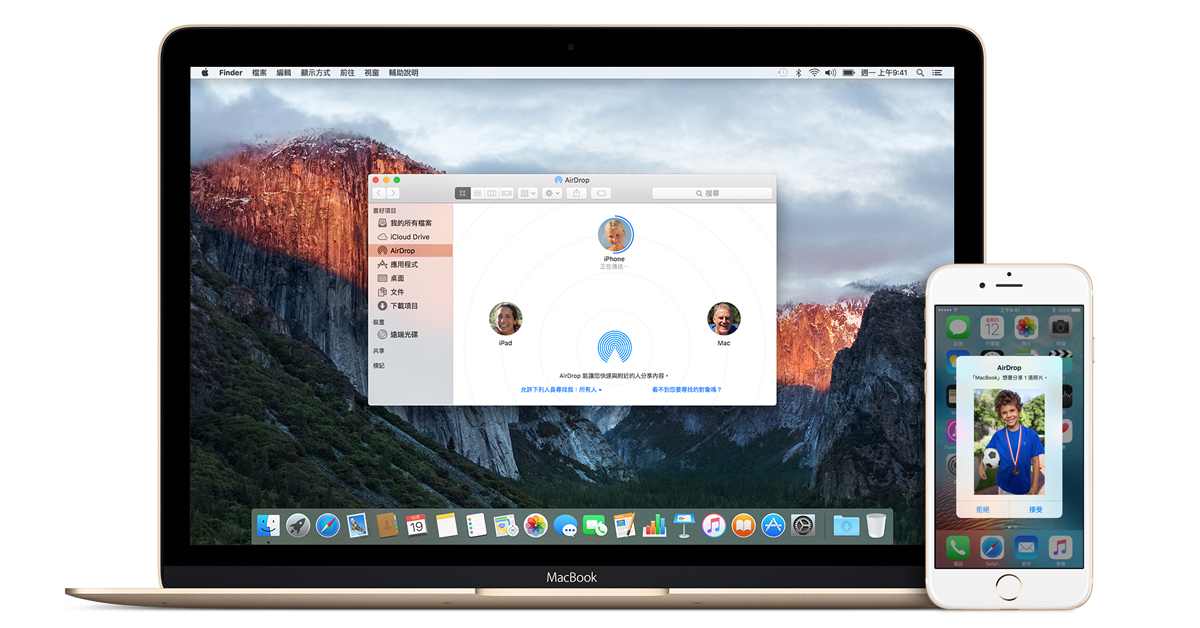Tap 拒絕 on iPhone AirDrop alert

pos(983,509)
